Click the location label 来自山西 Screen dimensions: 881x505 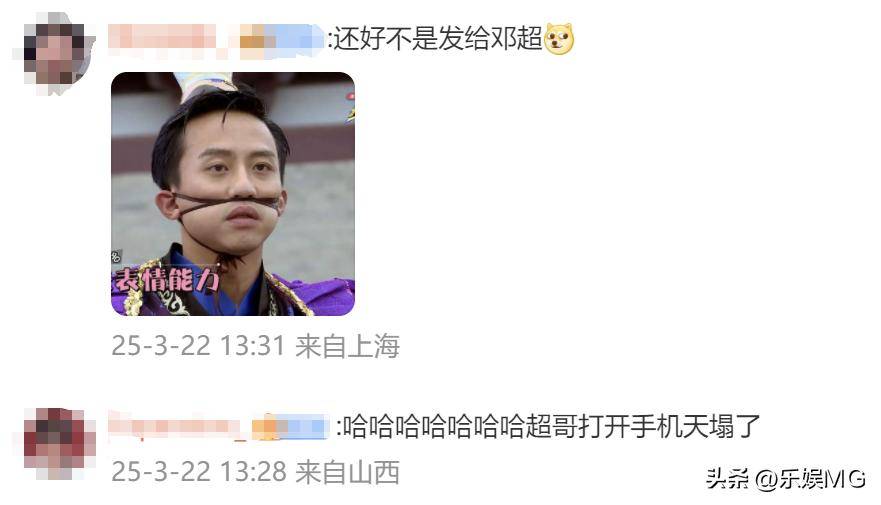pos(347,472)
